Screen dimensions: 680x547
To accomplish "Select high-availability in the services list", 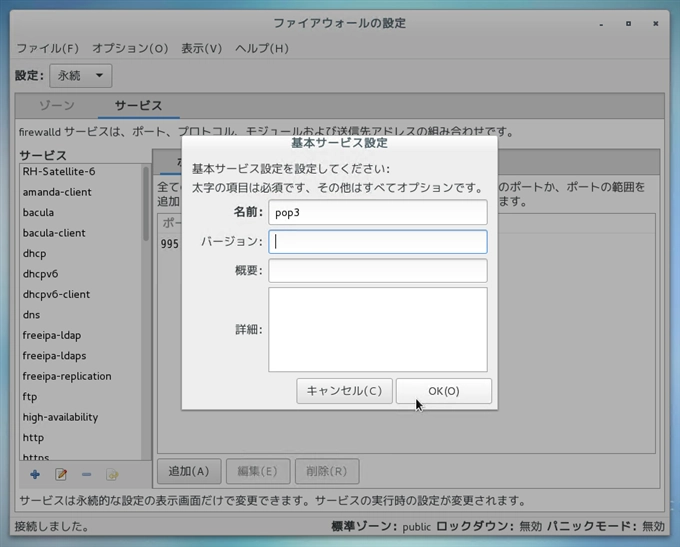I will coord(81,417).
